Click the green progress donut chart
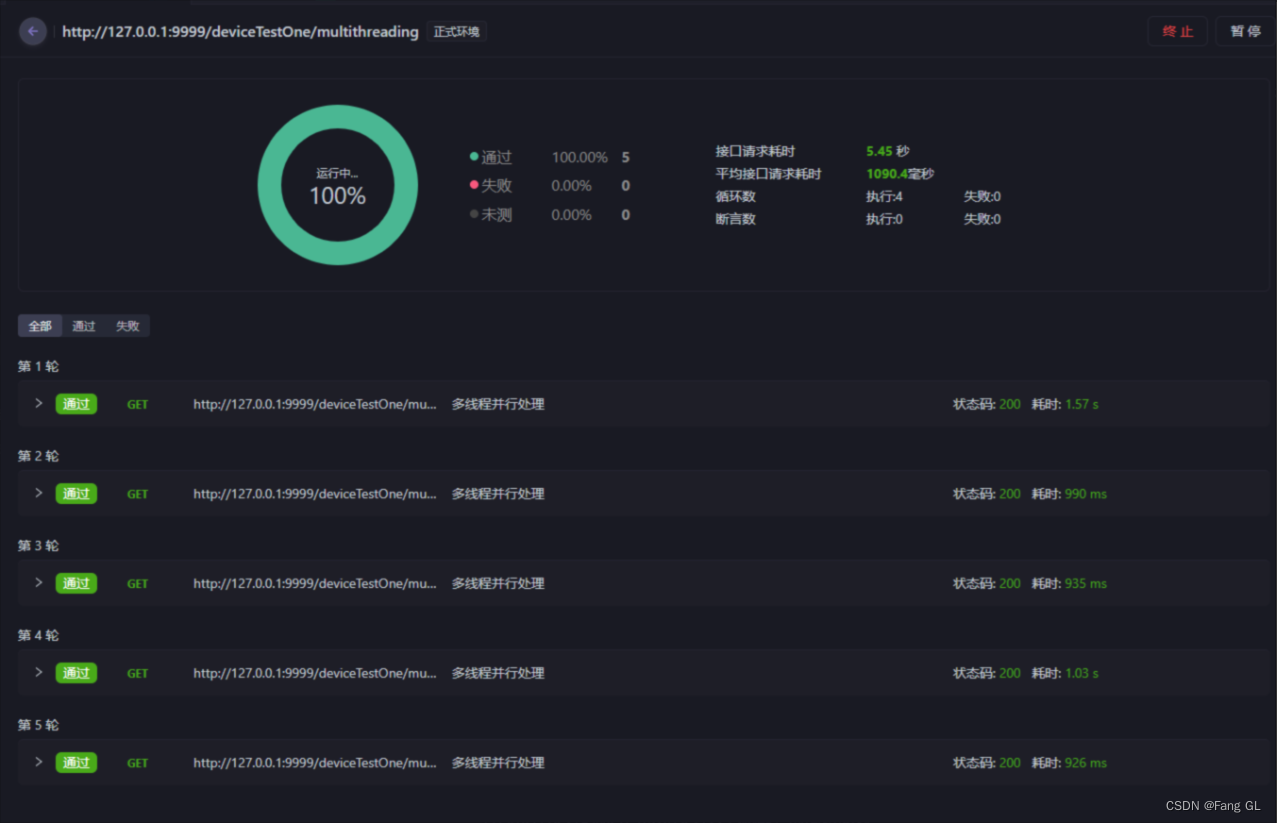This screenshot has height=823, width=1277. coord(338,130)
